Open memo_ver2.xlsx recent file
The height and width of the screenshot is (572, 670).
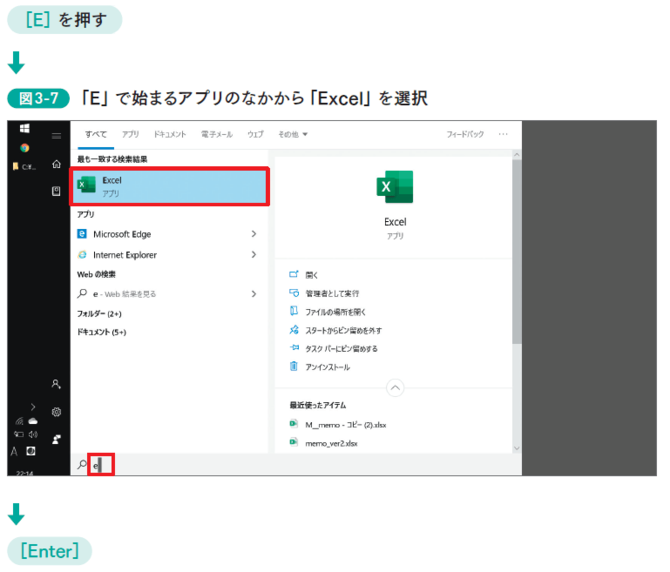[x=331, y=443]
